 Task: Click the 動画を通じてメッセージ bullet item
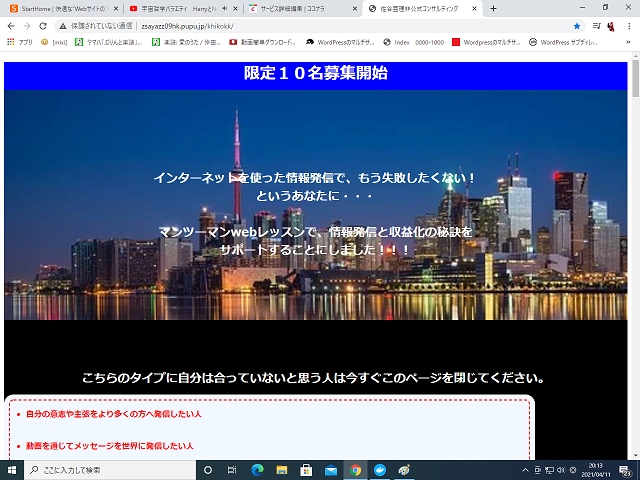109,446
